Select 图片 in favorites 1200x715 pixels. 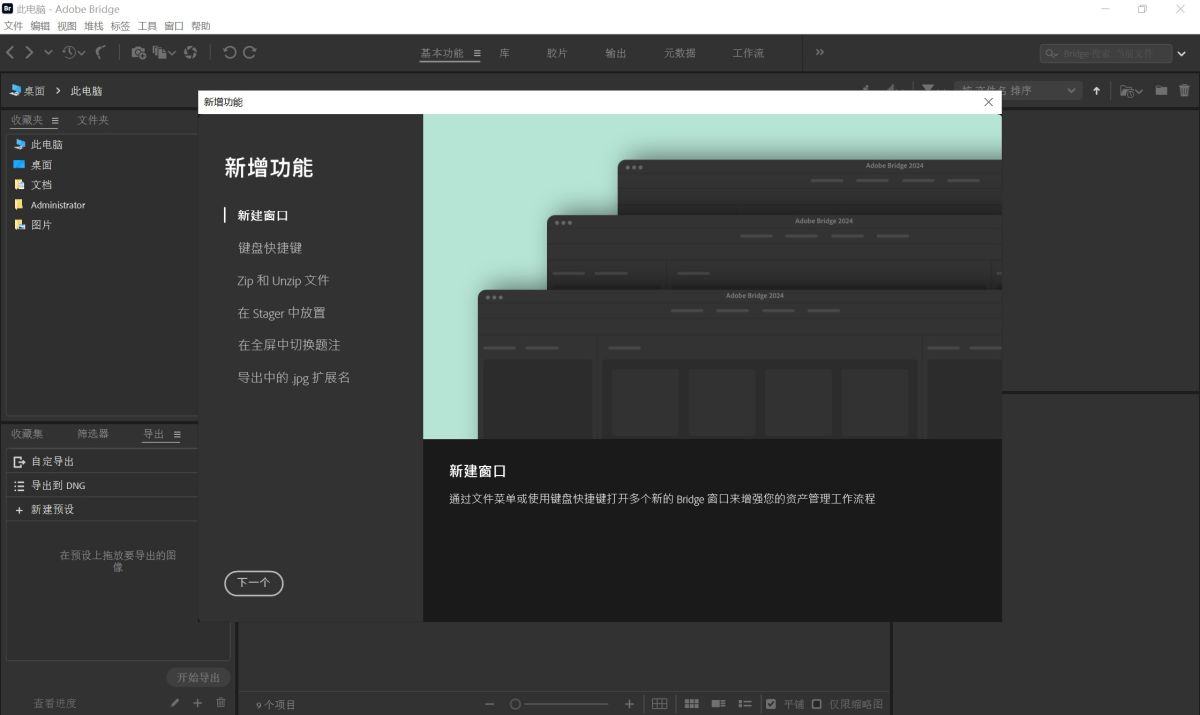click(41, 225)
